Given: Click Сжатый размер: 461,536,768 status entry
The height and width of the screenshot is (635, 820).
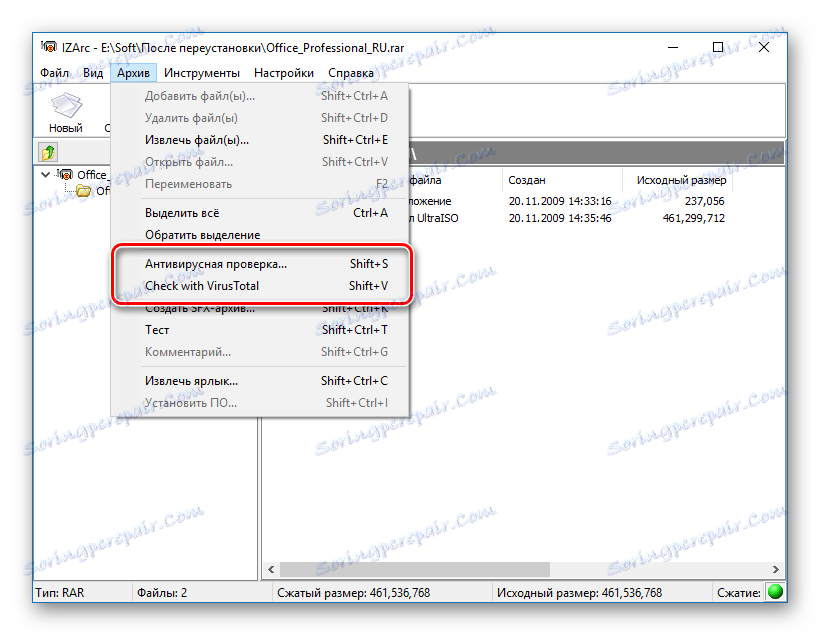Looking at the screenshot, I should click(354, 593).
